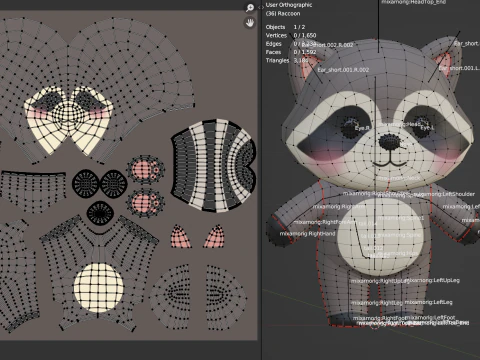Click the '(36) Raccoon' object label
This screenshot has height=360, width=480.
(x=283, y=14)
